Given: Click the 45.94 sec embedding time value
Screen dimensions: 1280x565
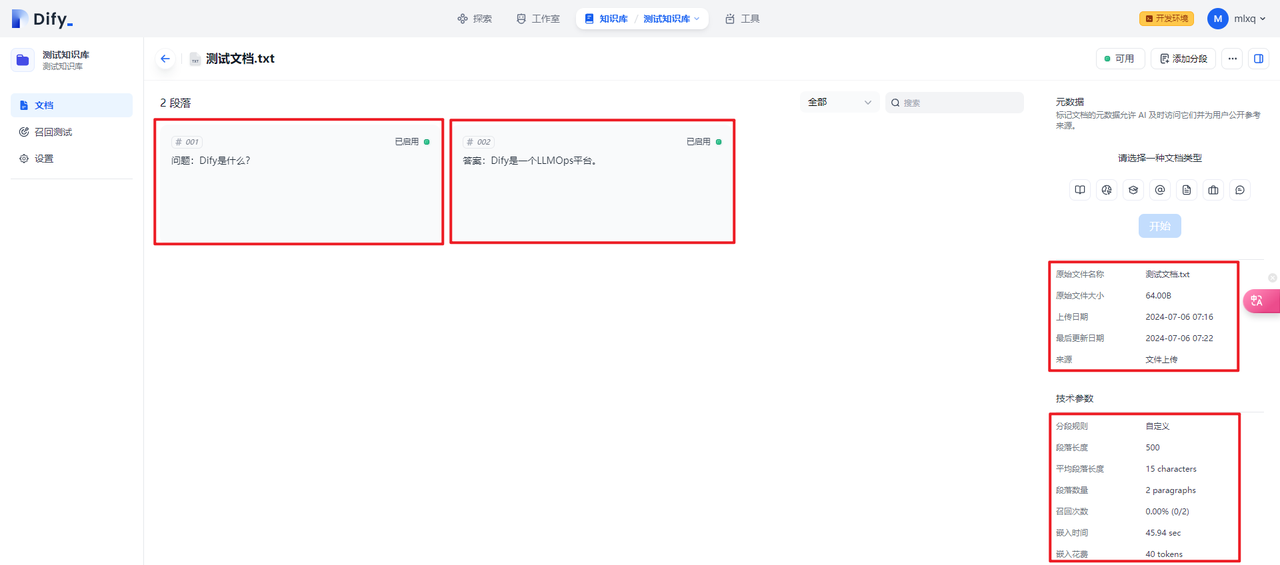Looking at the screenshot, I should coord(1163,533).
